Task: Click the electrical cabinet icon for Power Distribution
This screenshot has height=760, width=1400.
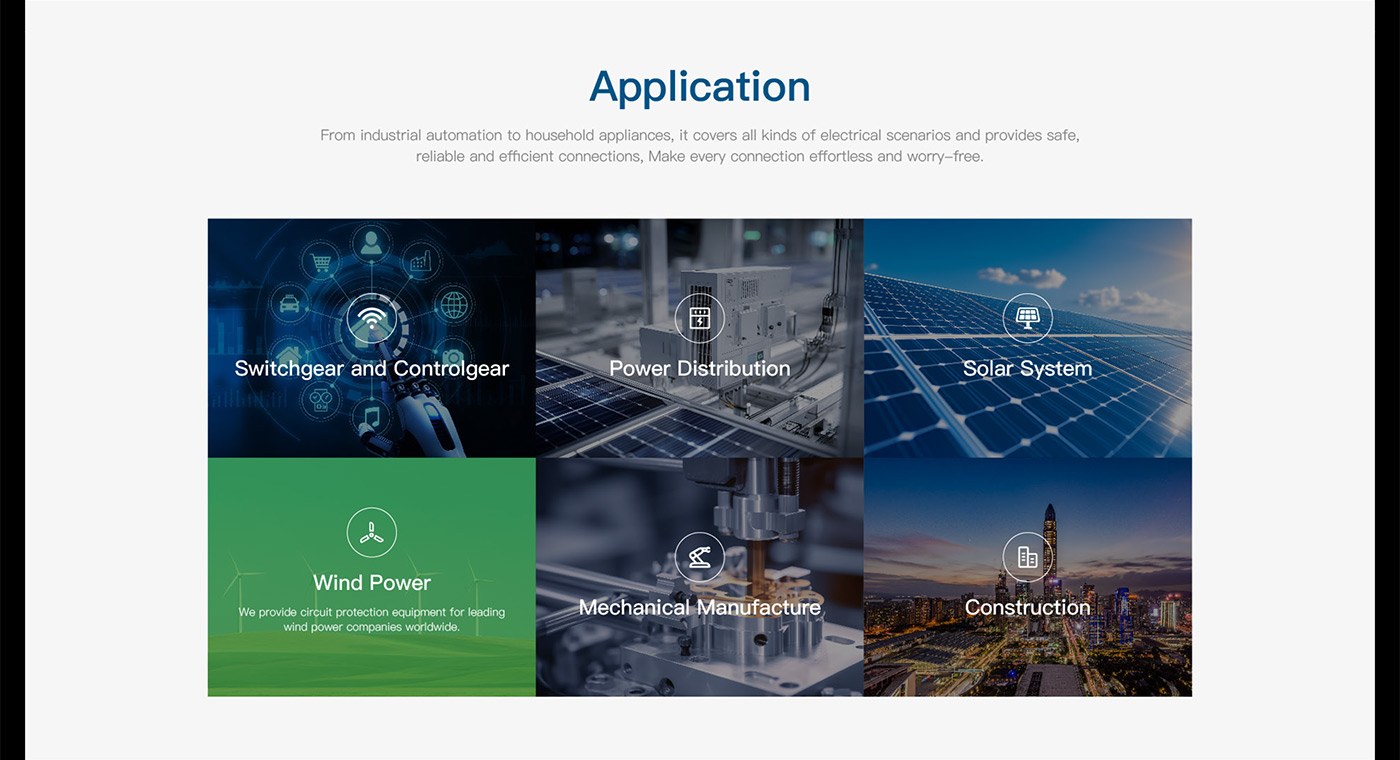Action: (x=699, y=318)
